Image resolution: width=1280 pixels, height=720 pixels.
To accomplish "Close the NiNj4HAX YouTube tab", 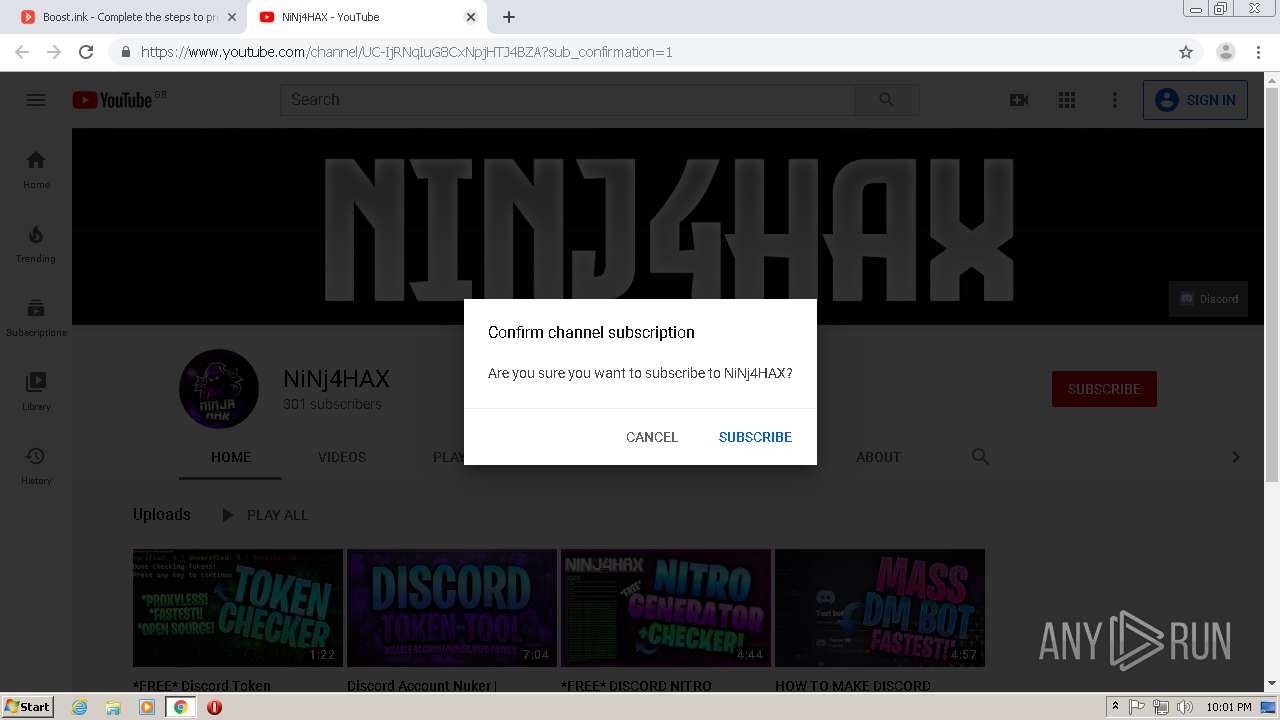I will [x=471, y=17].
